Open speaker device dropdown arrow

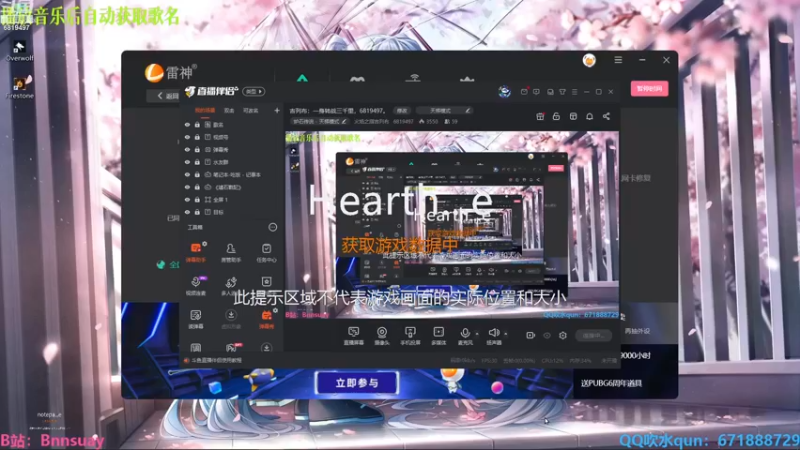506,334
